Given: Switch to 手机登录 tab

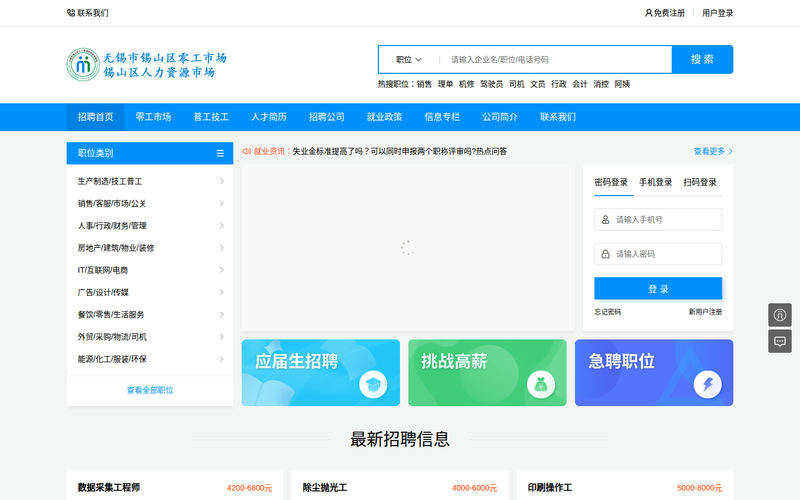Looking at the screenshot, I should (x=656, y=182).
